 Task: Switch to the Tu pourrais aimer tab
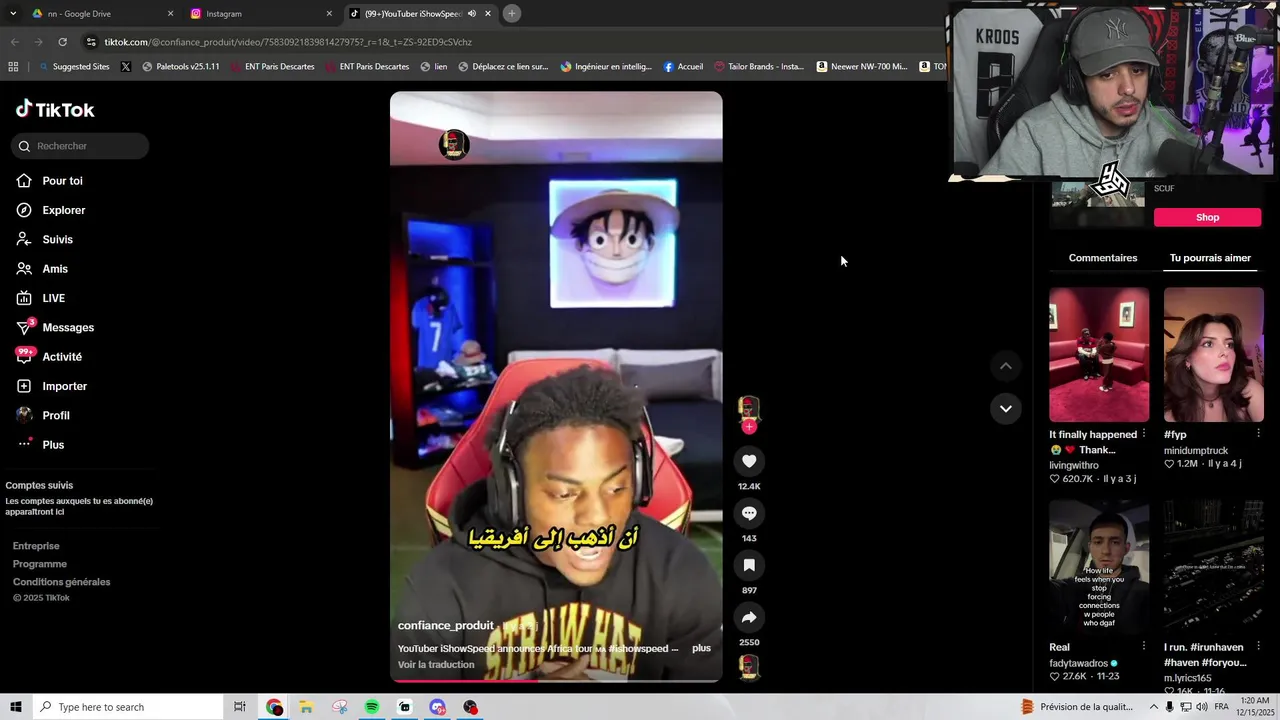coord(1210,258)
